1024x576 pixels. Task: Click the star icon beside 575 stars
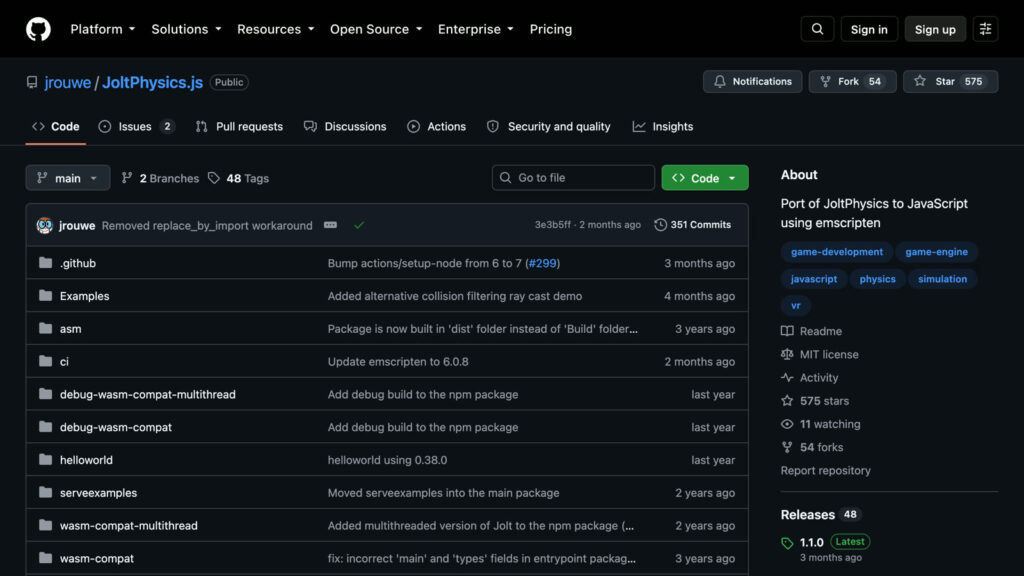[787, 400]
